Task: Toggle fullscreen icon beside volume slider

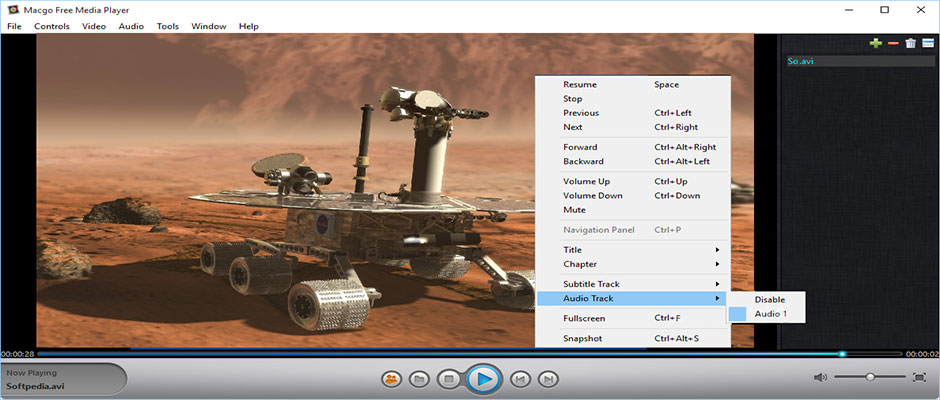Action: (919, 377)
